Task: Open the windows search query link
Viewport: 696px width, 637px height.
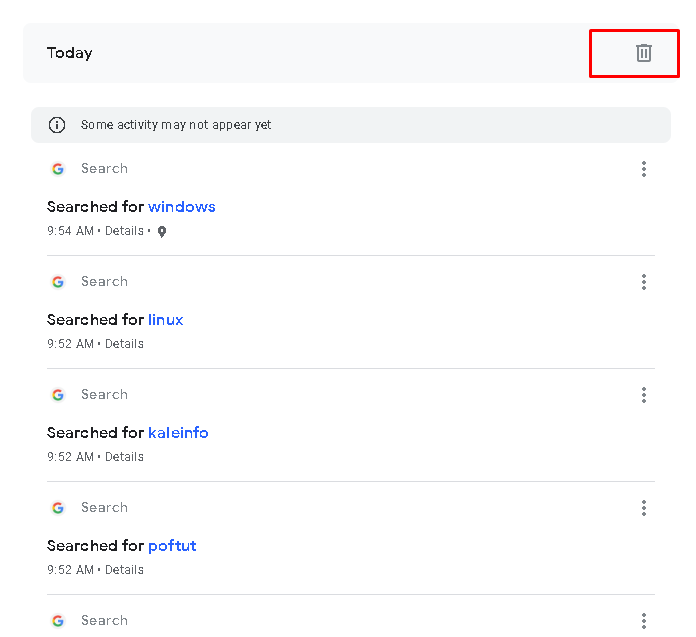Action: pos(182,207)
